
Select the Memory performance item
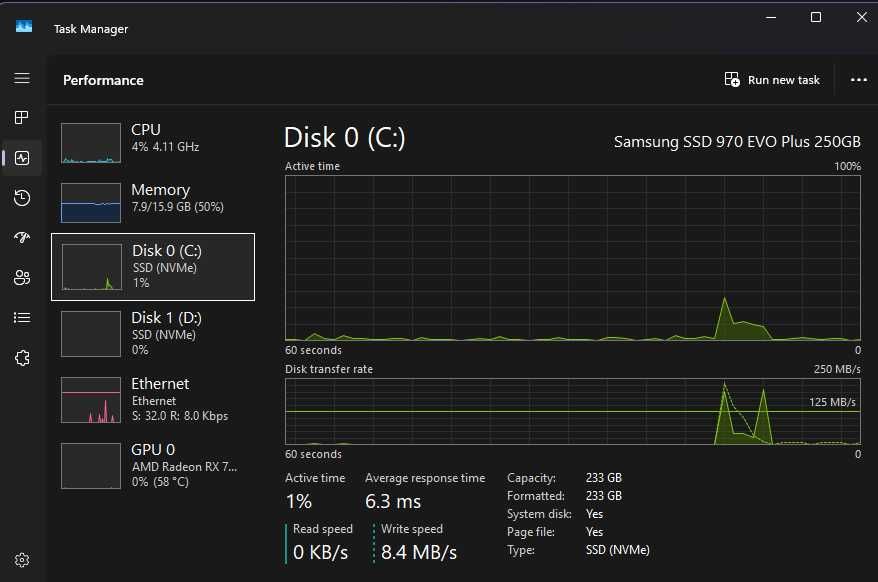click(152, 202)
